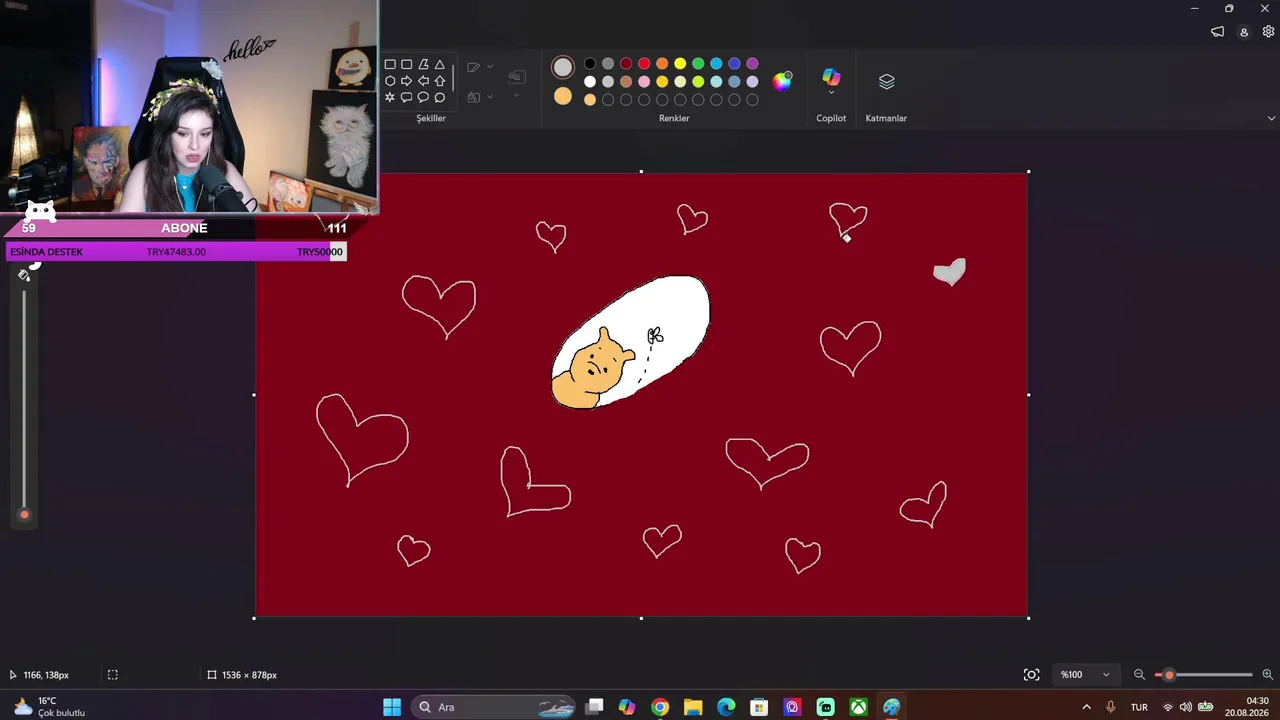1280x720 pixels.
Task: Select the polygon shape tool
Action: tap(423, 64)
